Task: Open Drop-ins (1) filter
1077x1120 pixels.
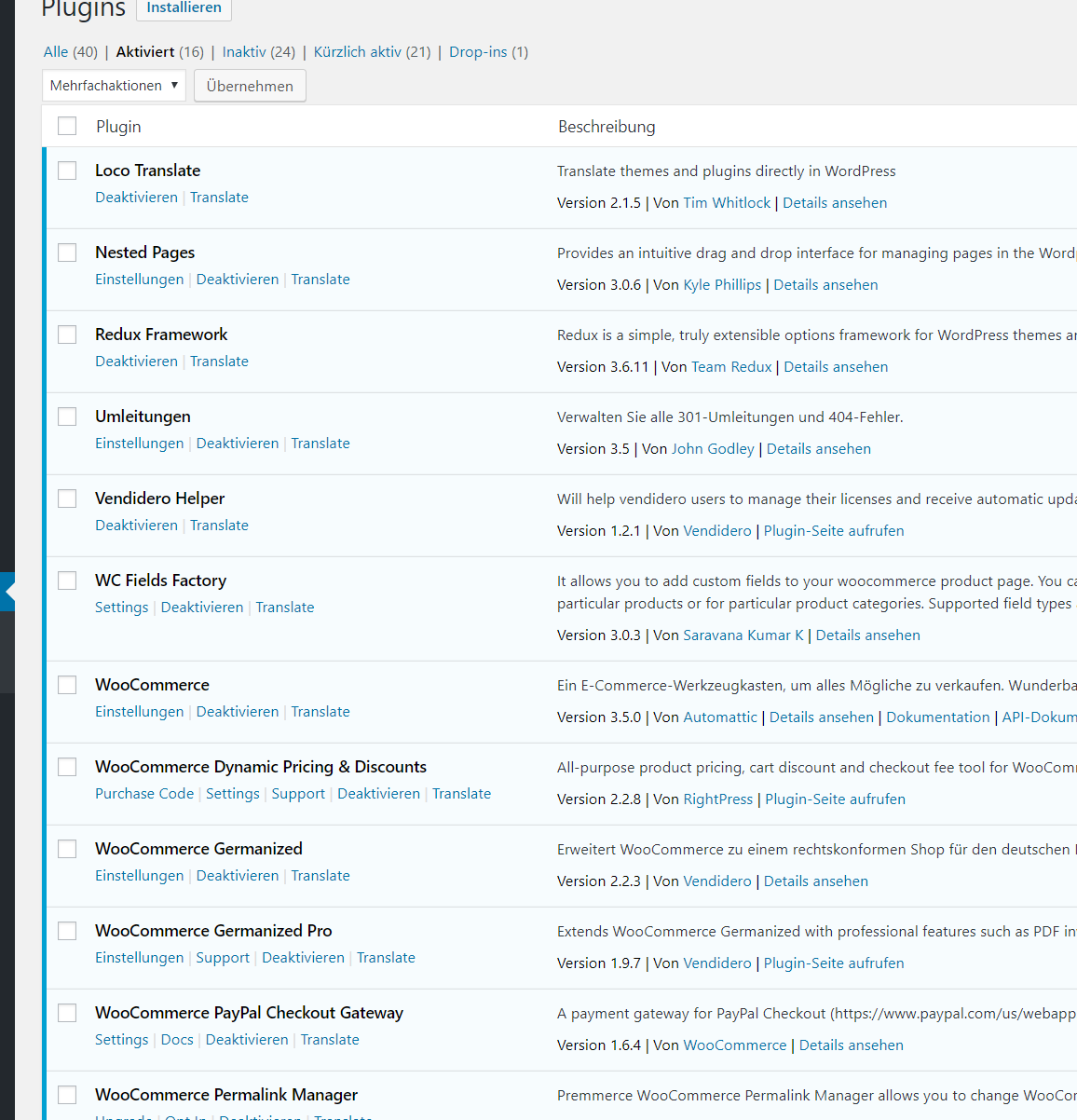Action: point(489,52)
